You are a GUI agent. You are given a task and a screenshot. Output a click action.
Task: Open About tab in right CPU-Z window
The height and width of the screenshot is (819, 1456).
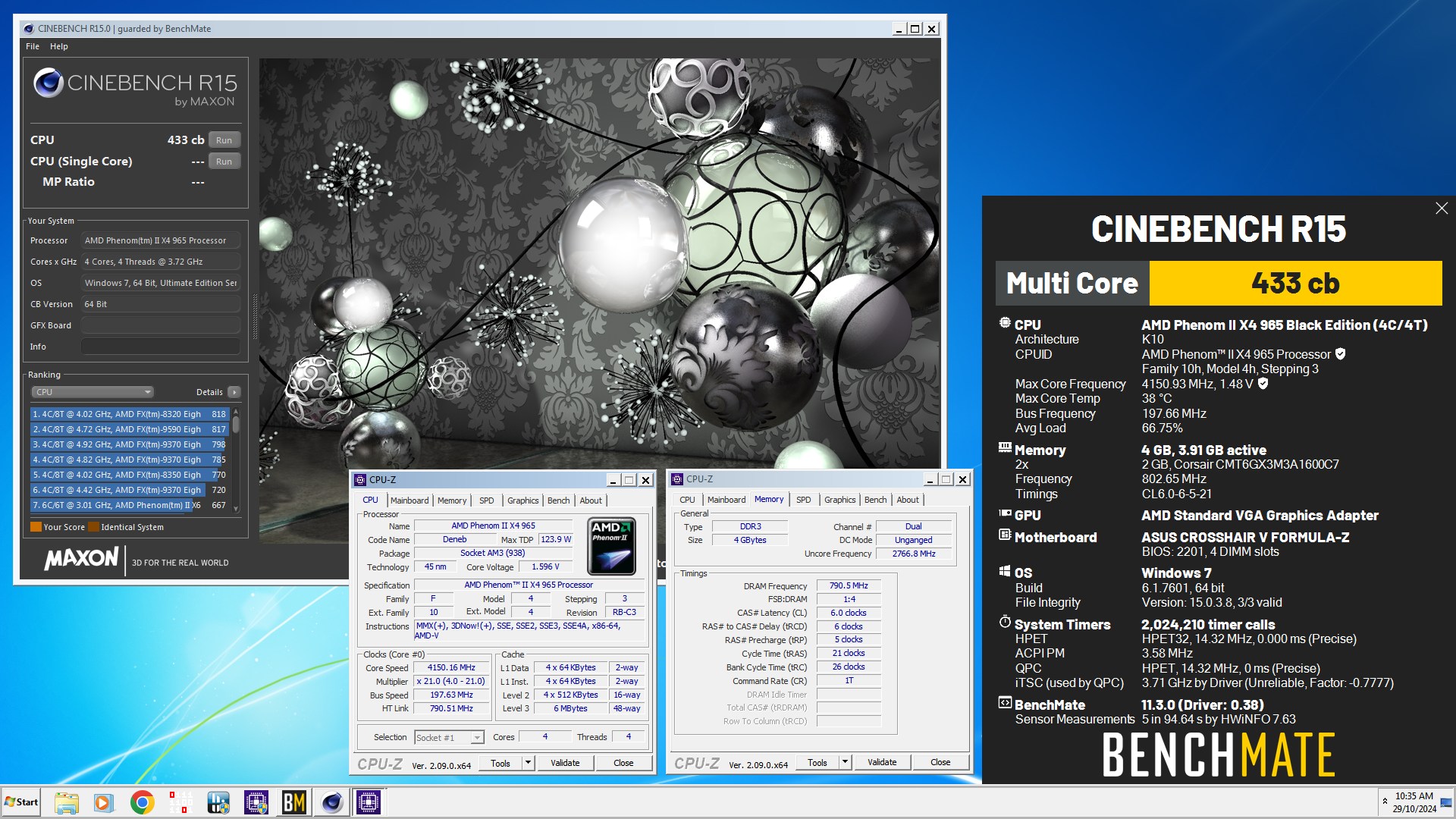pyautogui.click(x=908, y=500)
